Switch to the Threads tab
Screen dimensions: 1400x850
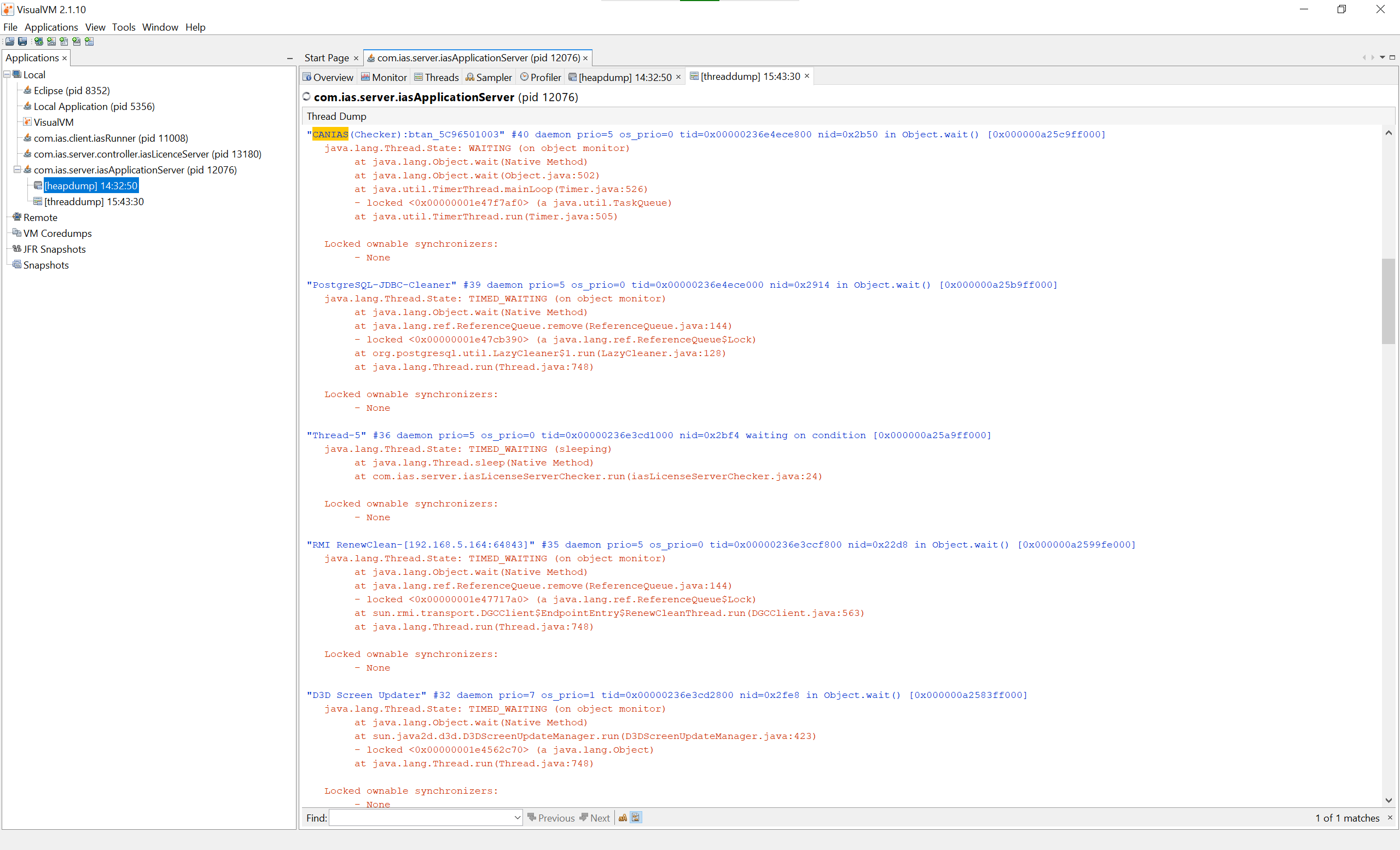(x=437, y=77)
